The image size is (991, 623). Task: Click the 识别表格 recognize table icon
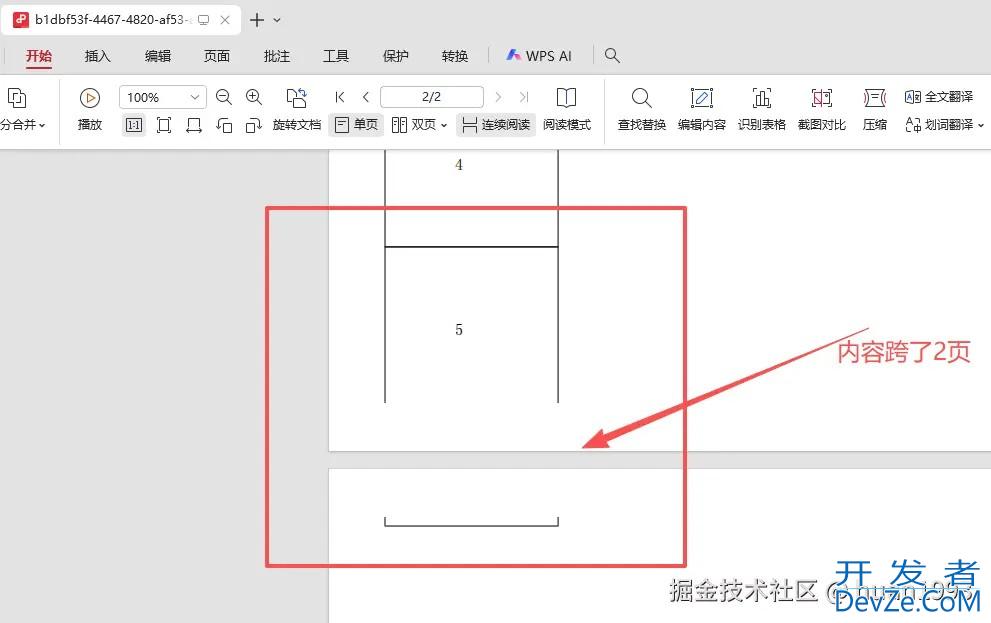762,98
